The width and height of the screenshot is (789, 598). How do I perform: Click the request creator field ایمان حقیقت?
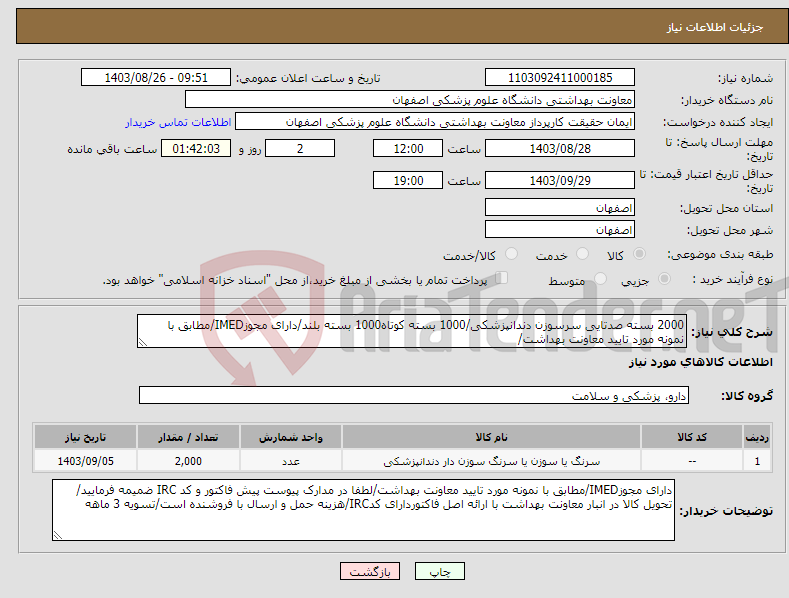click(435, 122)
